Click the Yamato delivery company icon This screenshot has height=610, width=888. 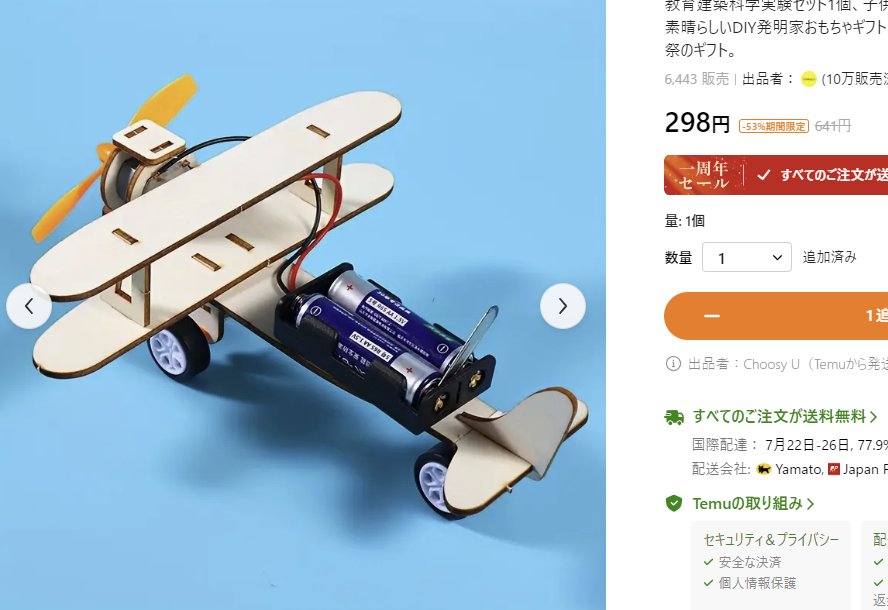[x=764, y=469]
